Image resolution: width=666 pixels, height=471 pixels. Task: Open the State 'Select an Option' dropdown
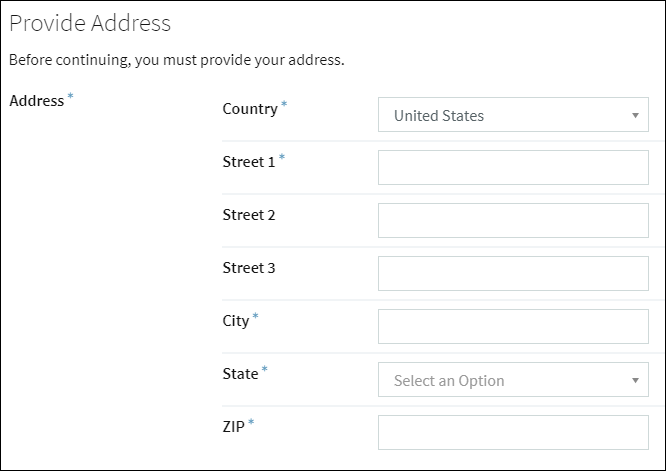pyautogui.click(x=500, y=380)
